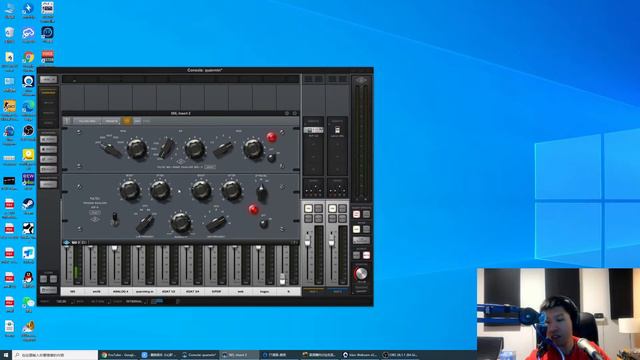Click the high atten knob on lower Pultec
640x360 pixels.
click(x=231, y=190)
